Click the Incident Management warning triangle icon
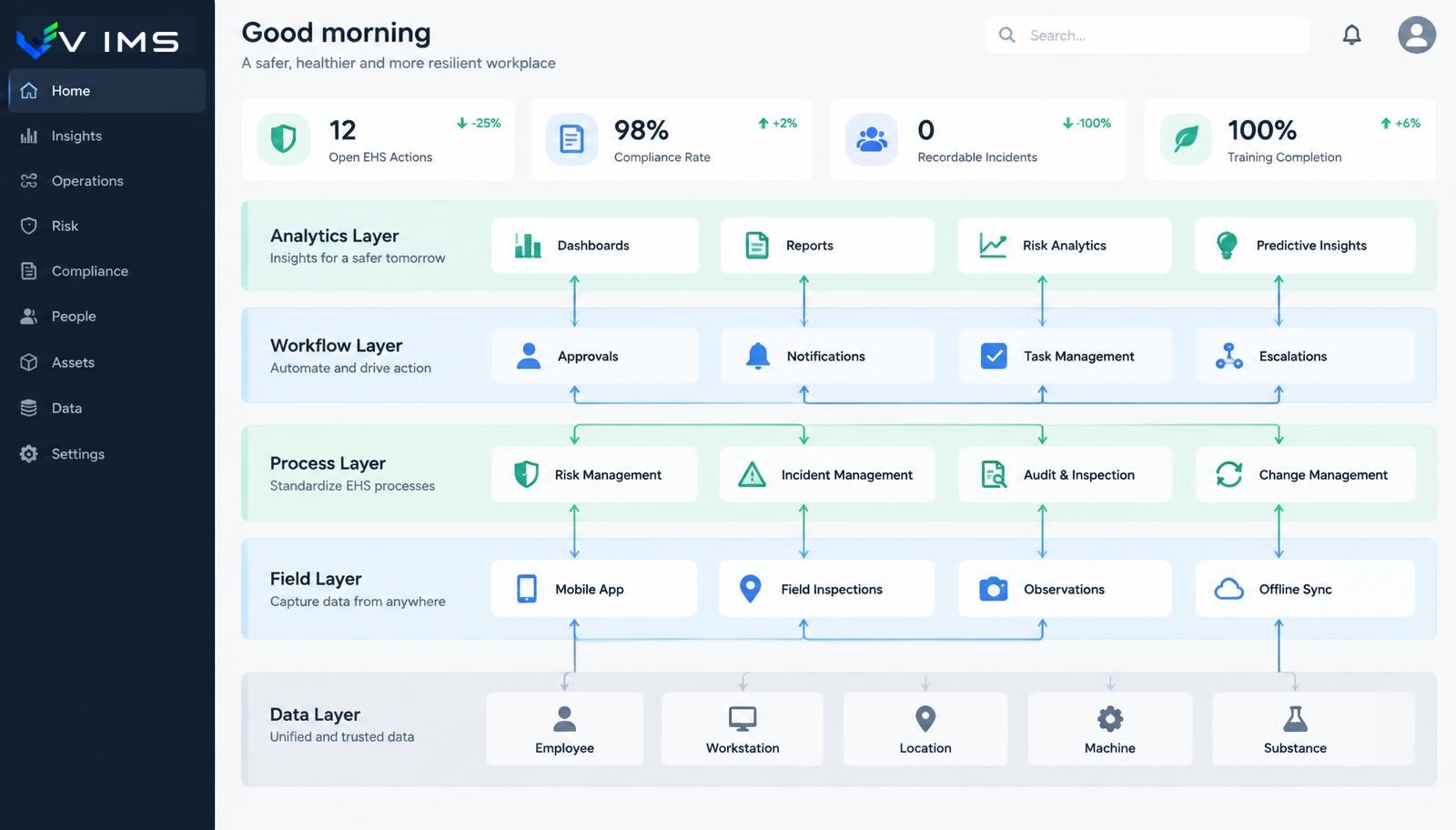Viewport: 1456px width, 830px height. click(x=752, y=474)
